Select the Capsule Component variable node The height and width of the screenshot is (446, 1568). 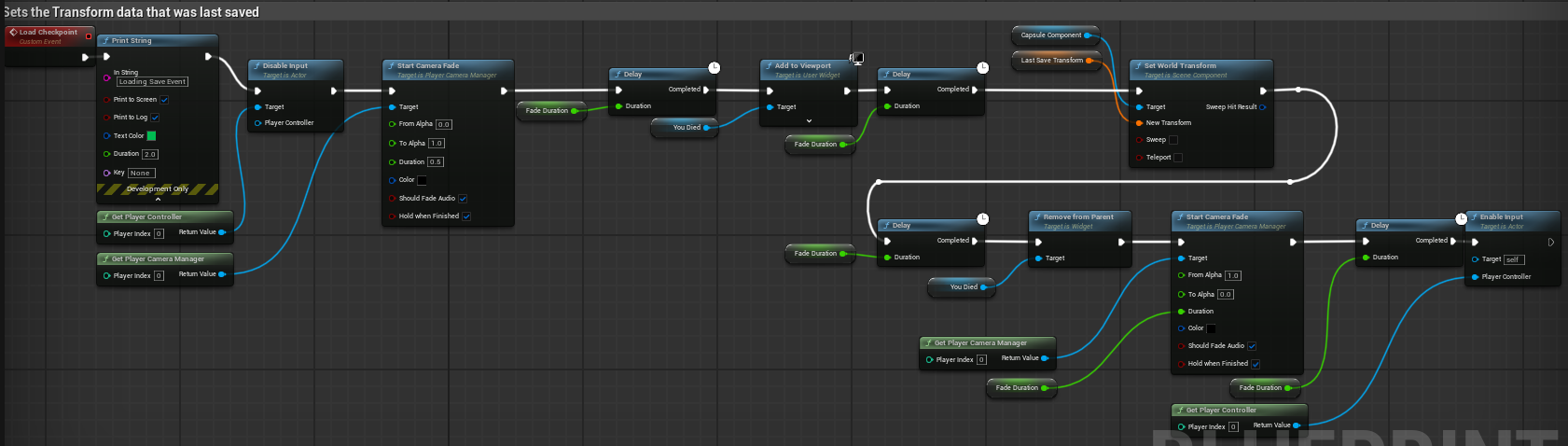(x=1055, y=35)
